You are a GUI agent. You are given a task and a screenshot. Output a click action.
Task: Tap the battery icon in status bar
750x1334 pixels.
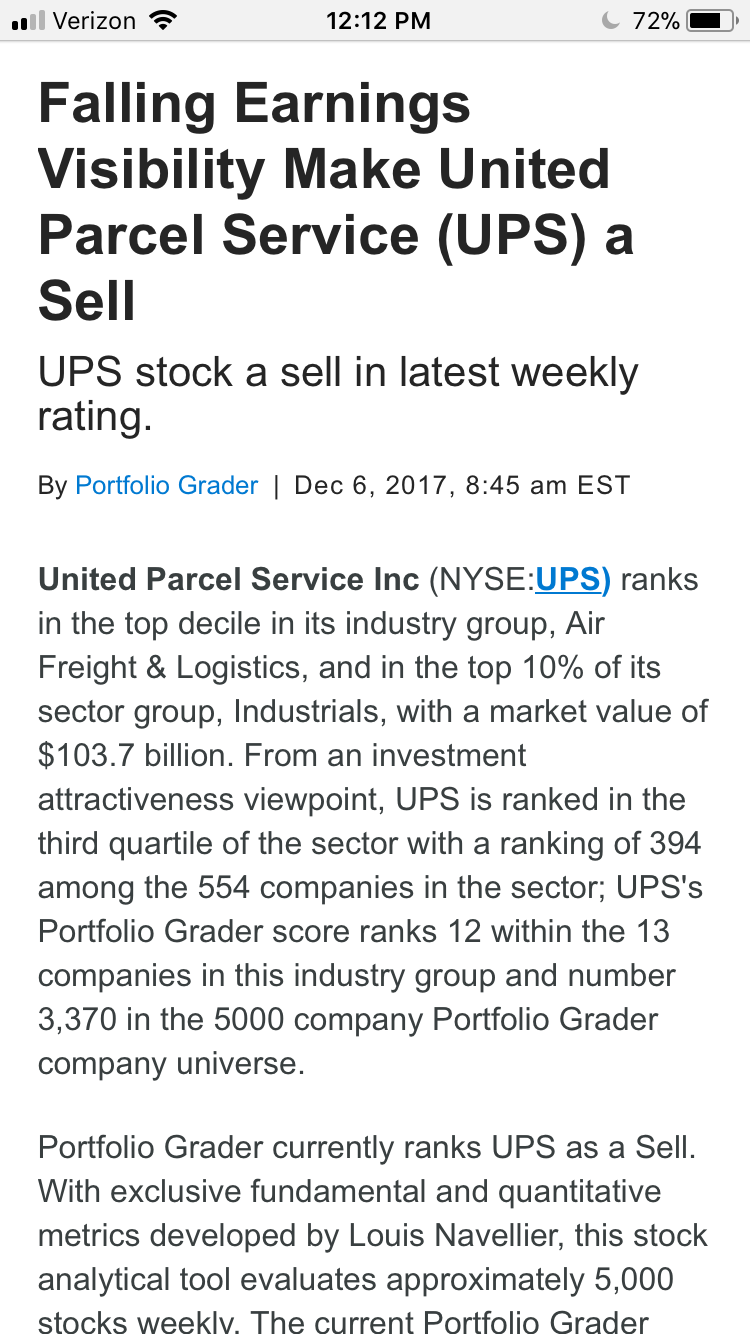pos(713,20)
